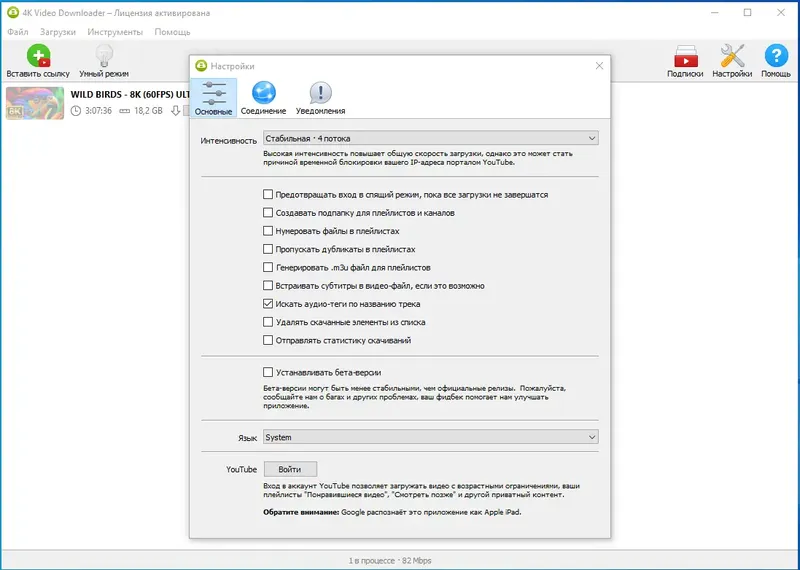Enable Отправлять статистику скачиваний checkbox
800x570 pixels.
coord(268,340)
